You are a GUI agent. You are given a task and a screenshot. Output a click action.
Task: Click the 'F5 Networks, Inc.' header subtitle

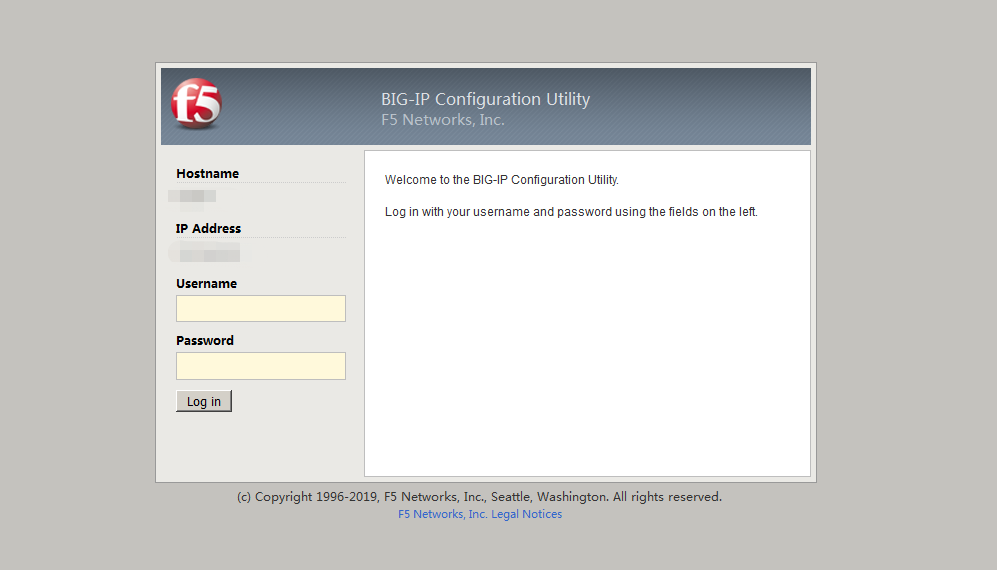click(443, 120)
